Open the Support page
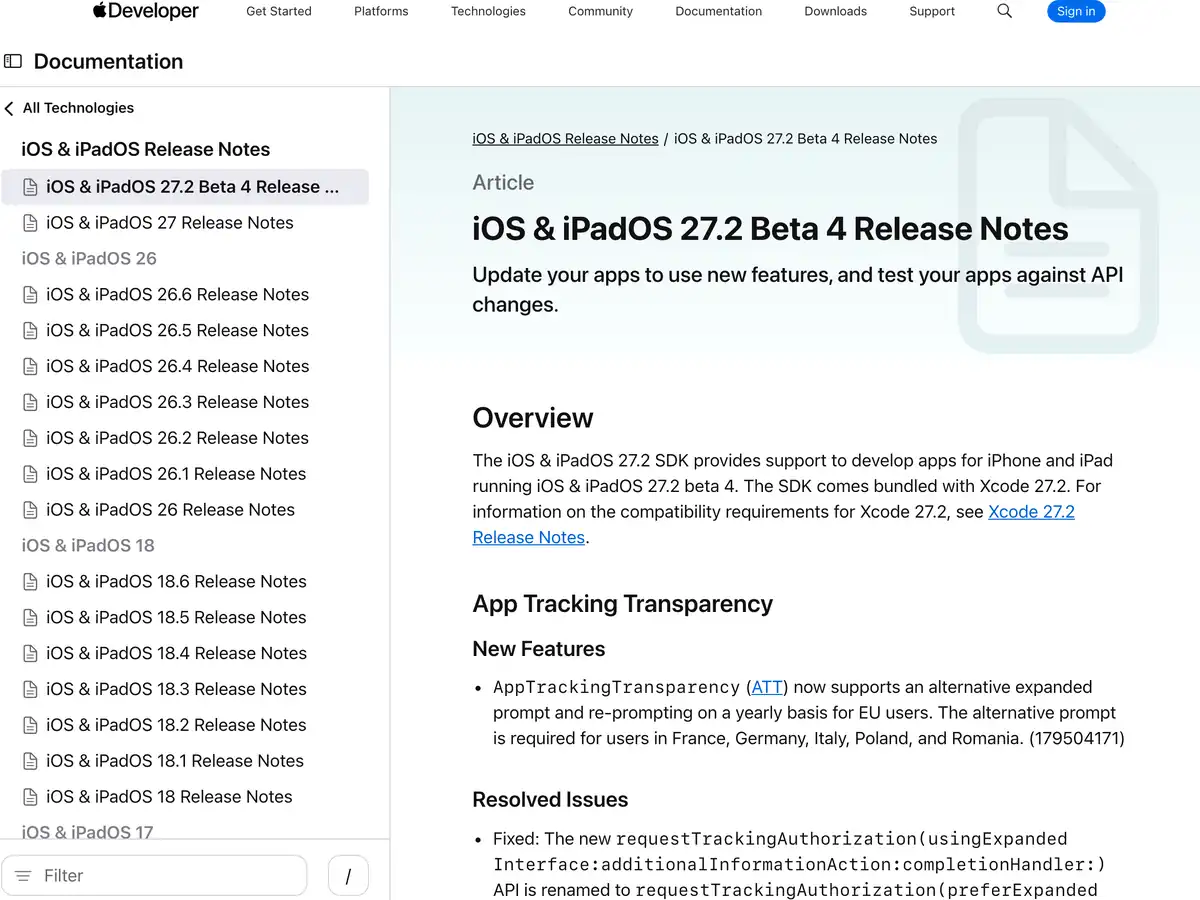Image resolution: width=1200 pixels, height=900 pixels. (x=932, y=12)
